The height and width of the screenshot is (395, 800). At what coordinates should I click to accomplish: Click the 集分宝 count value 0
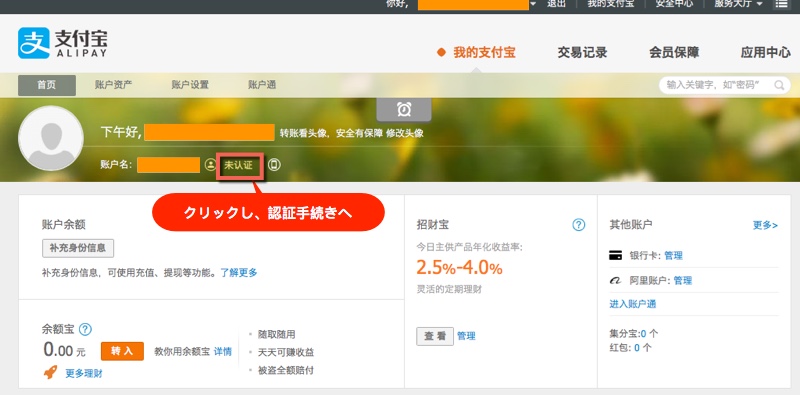[x=644, y=334]
